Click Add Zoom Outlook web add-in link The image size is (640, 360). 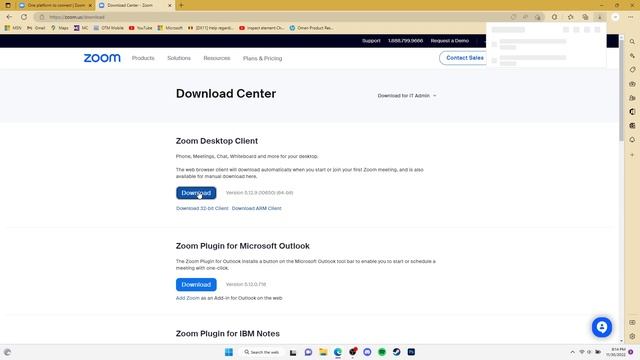(x=188, y=298)
